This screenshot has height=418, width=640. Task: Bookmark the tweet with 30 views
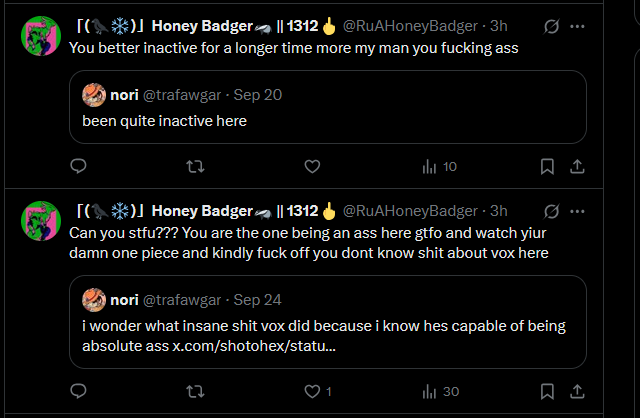click(547, 391)
